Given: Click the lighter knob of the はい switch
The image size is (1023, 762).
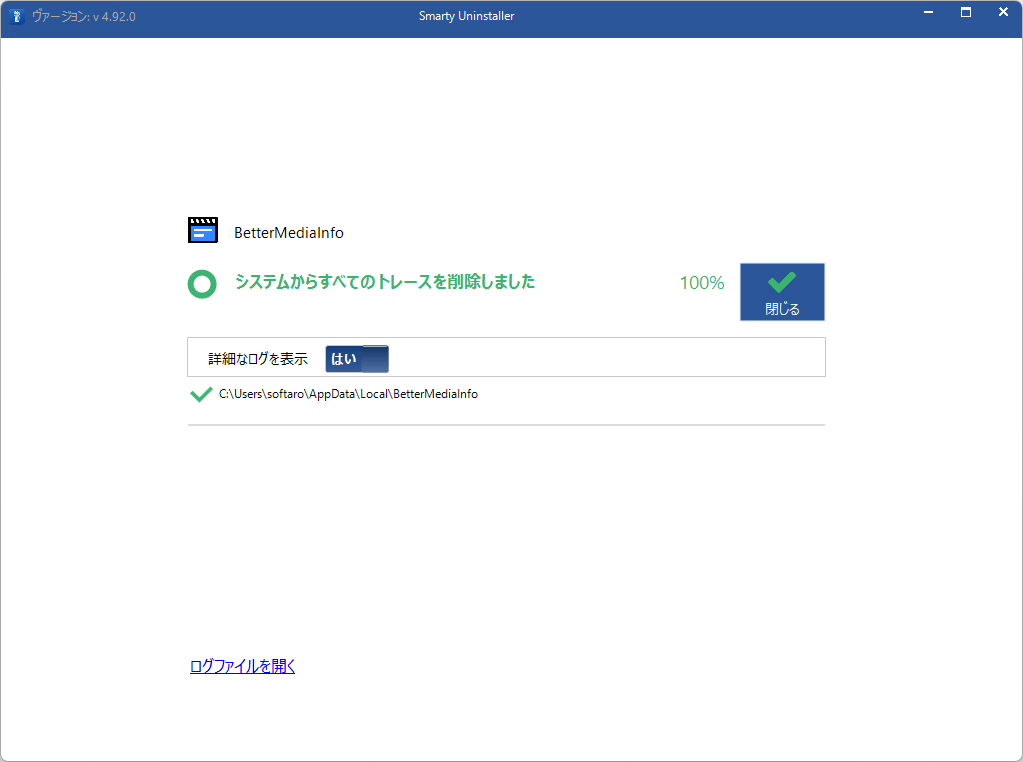Looking at the screenshot, I should 374,359.
